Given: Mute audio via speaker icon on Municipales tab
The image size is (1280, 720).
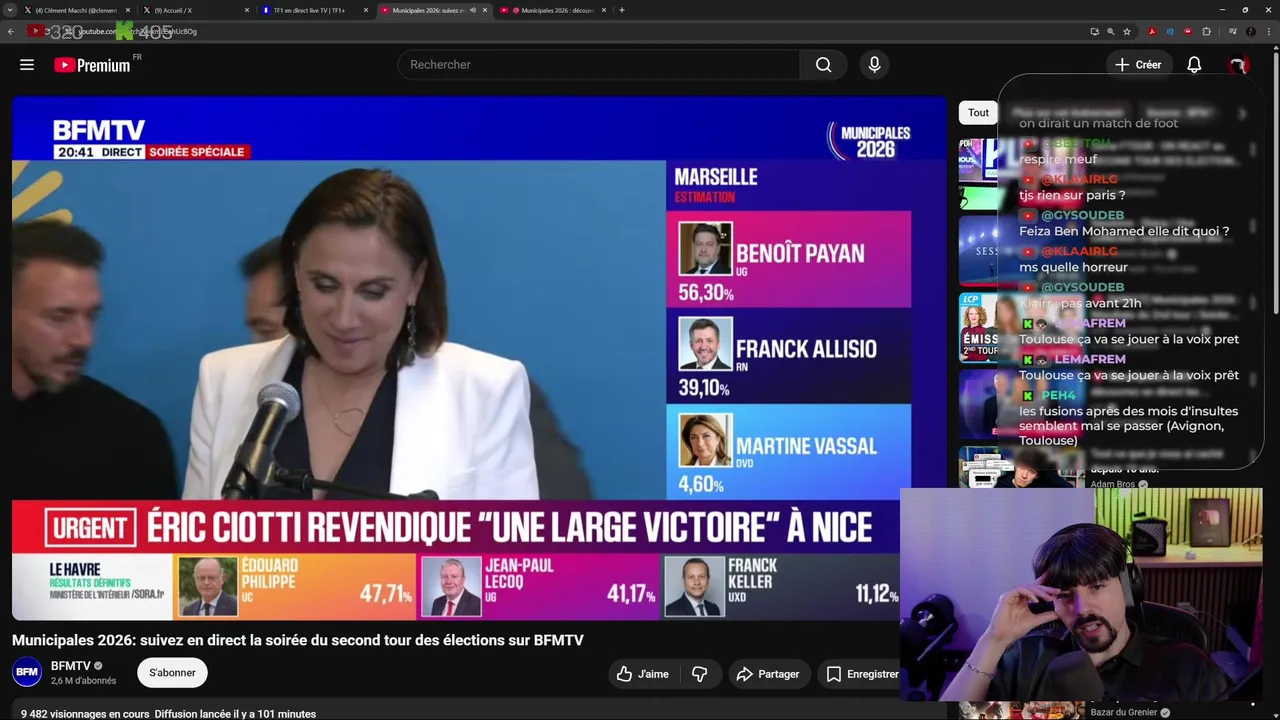Looking at the screenshot, I should coord(473,10).
